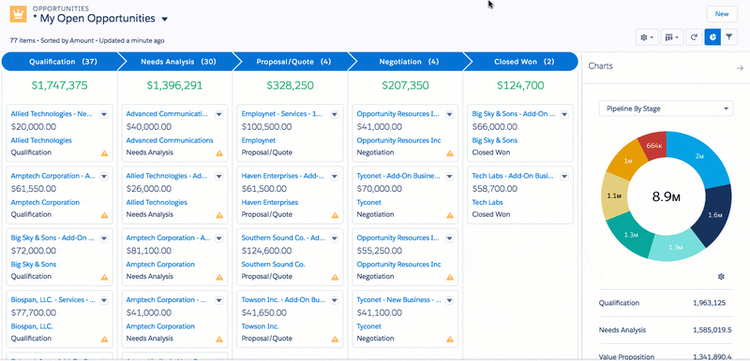Viewport: 750px width, 361px height.
Task: Open the Employnet account link
Action: (258, 141)
